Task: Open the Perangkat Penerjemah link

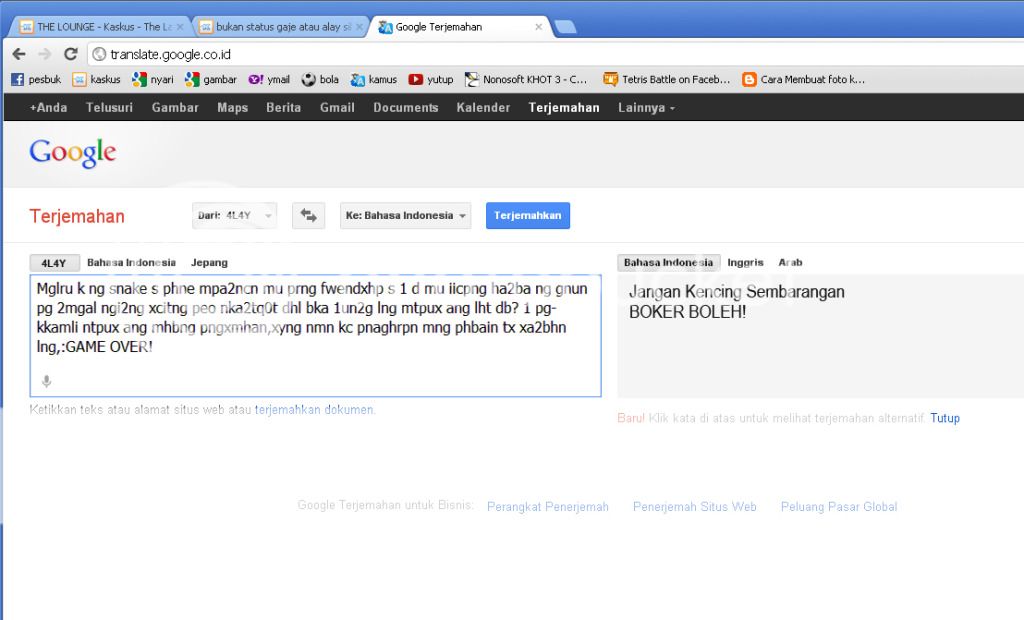Action: 548,507
